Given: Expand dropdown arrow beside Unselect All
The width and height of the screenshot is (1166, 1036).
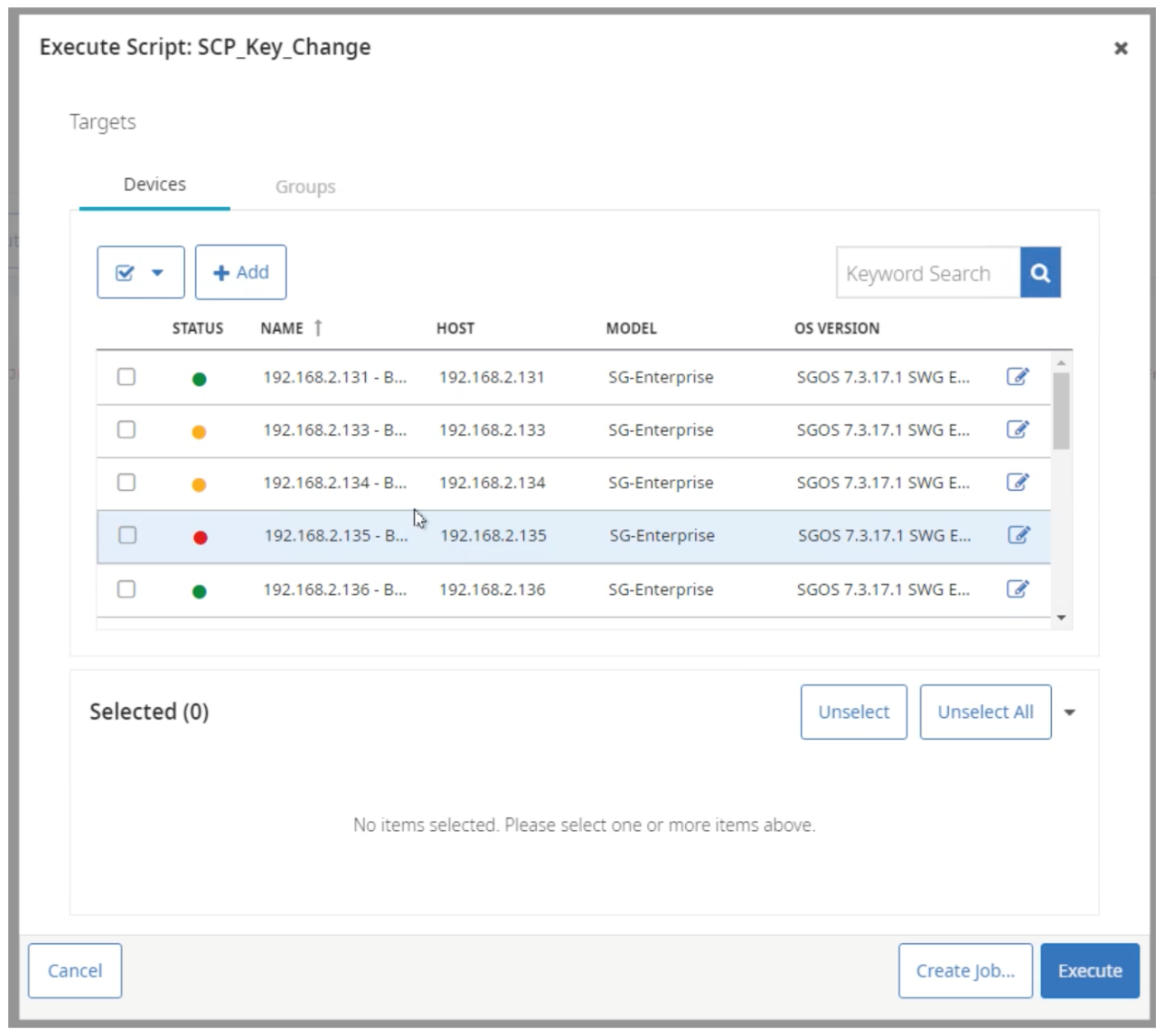Looking at the screenshot, I should pyautogui.click(x=1069, y=712).
